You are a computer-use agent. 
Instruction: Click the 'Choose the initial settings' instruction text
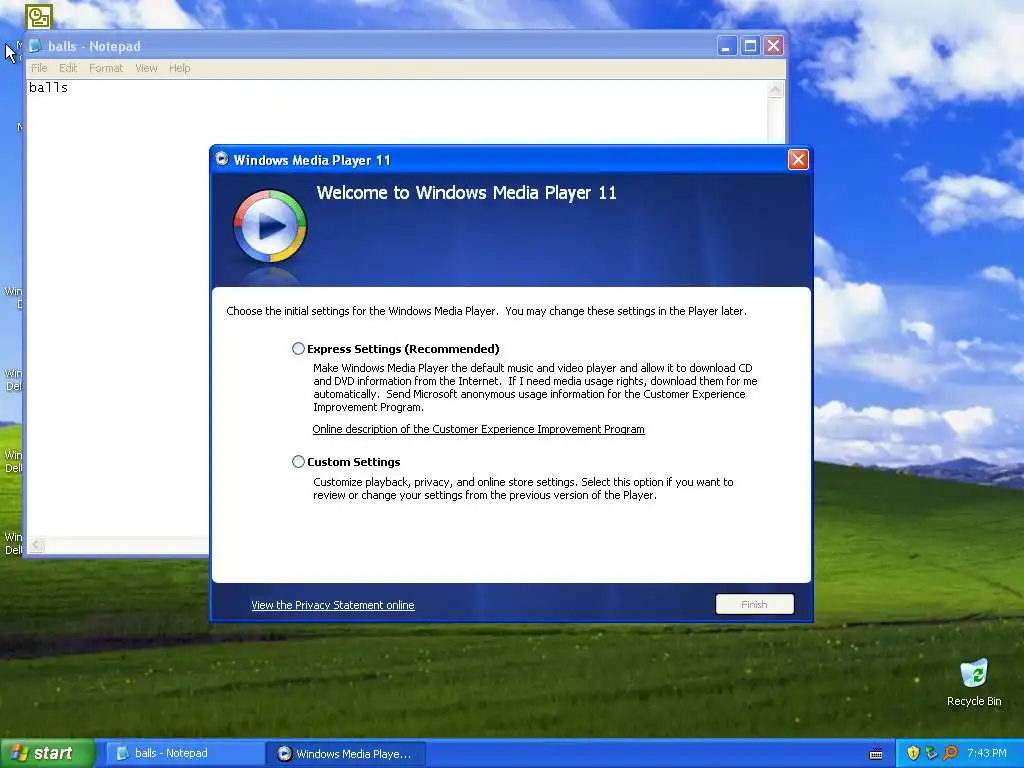(x=486, y=311)
